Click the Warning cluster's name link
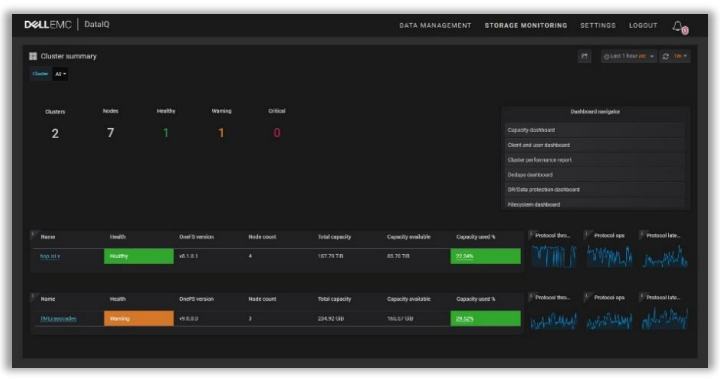720x380 pixels. tap(58, 319)
